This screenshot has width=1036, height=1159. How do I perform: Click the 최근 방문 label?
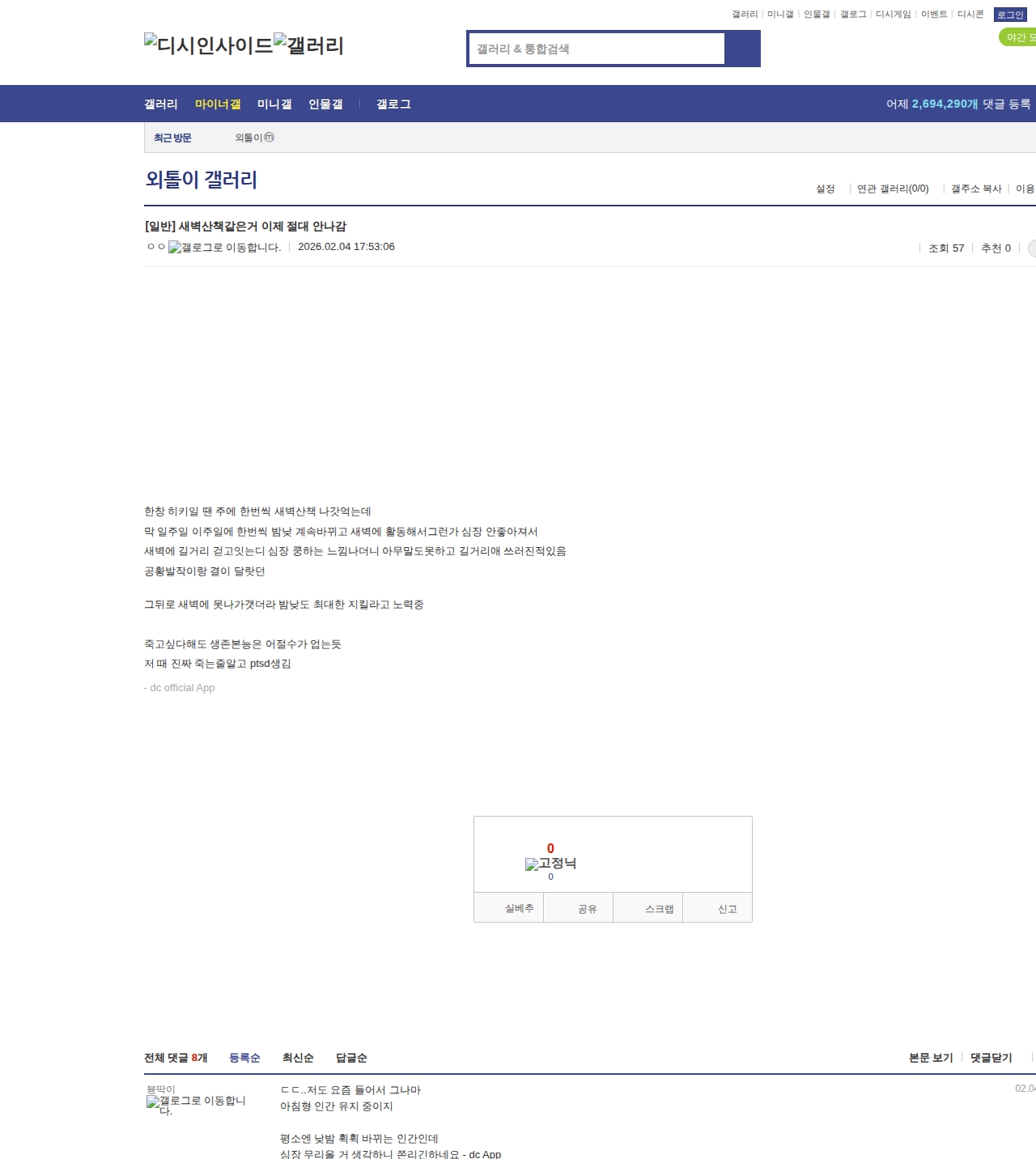172,138
